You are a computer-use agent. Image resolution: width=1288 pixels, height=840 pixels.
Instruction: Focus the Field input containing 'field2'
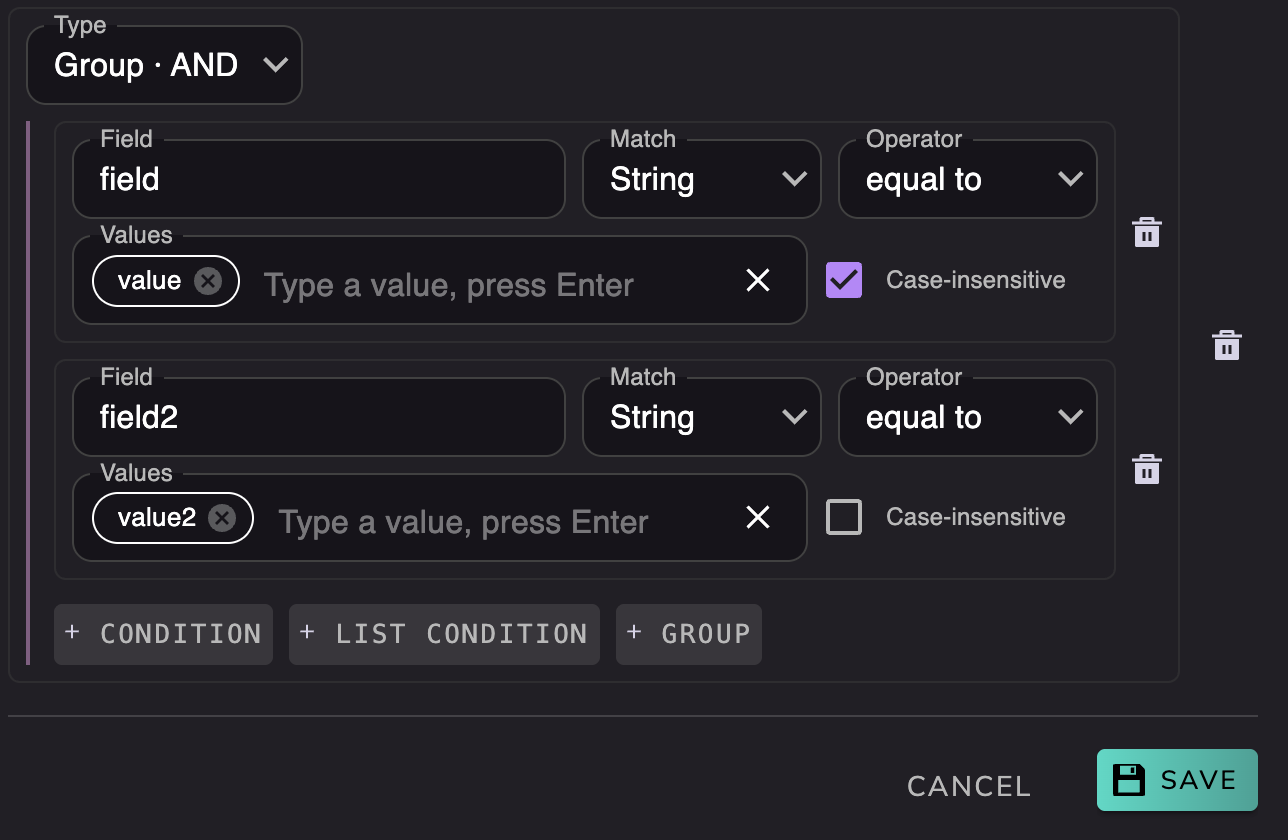coord(319,417)
